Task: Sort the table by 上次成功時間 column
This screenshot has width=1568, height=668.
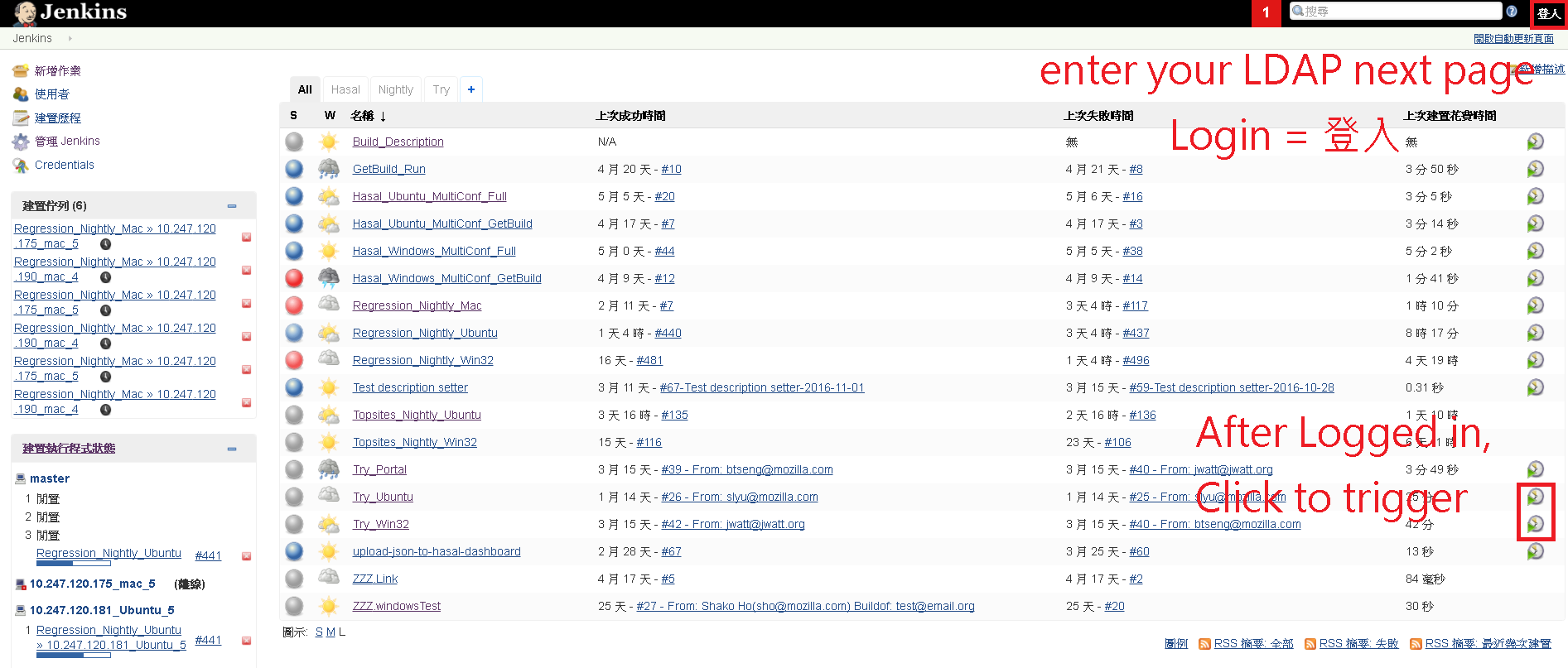Action: 630,116
